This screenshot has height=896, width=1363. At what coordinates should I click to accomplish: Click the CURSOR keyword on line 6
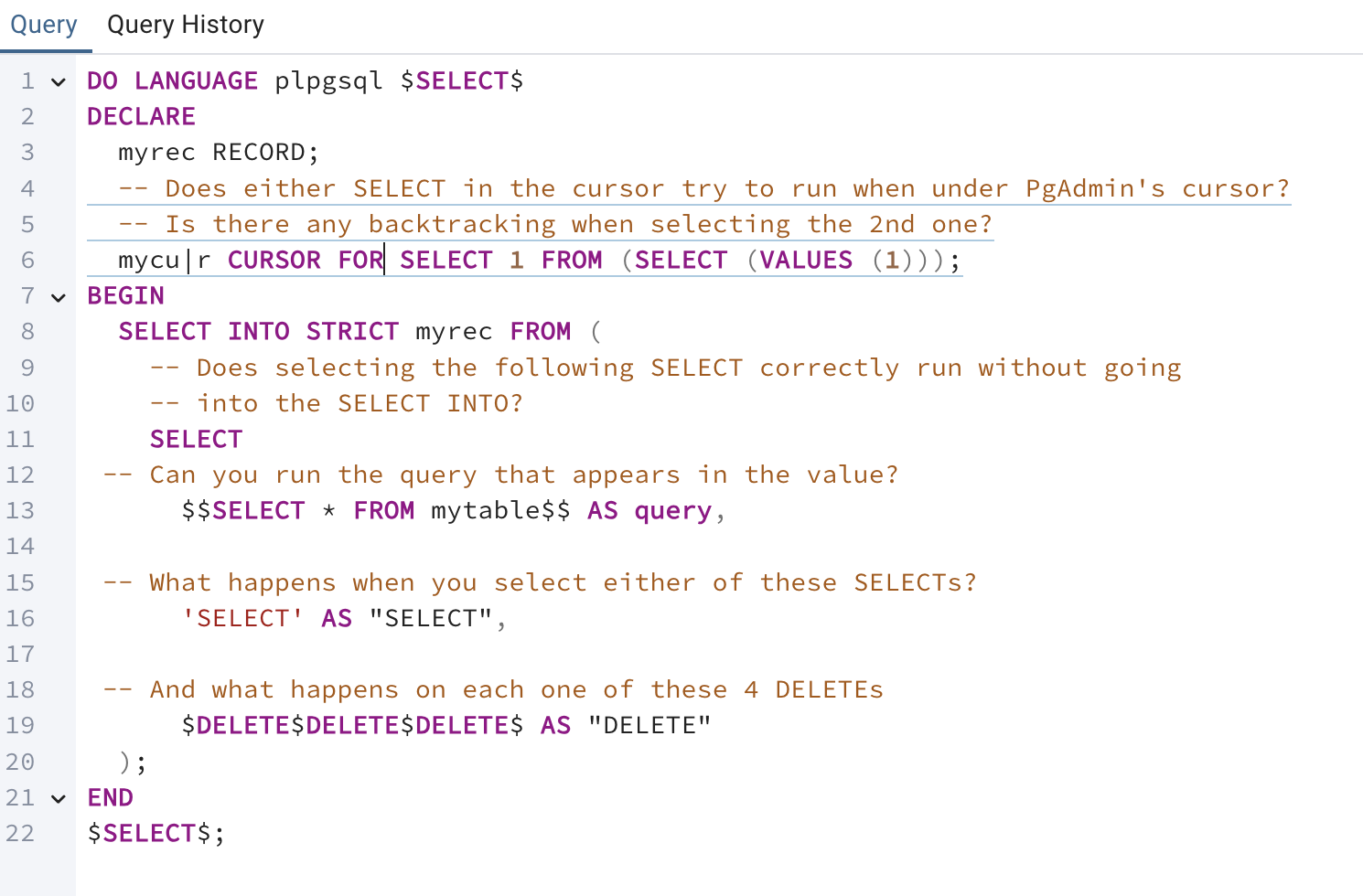point(274,261)
